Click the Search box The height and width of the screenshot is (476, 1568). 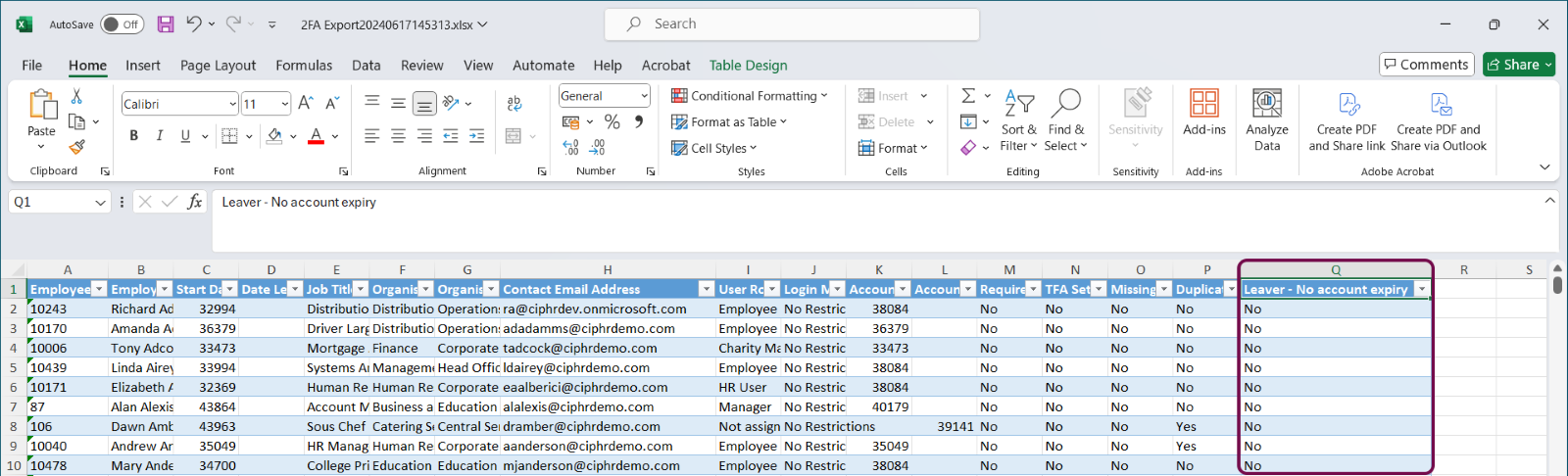click(x=792, y=24)
